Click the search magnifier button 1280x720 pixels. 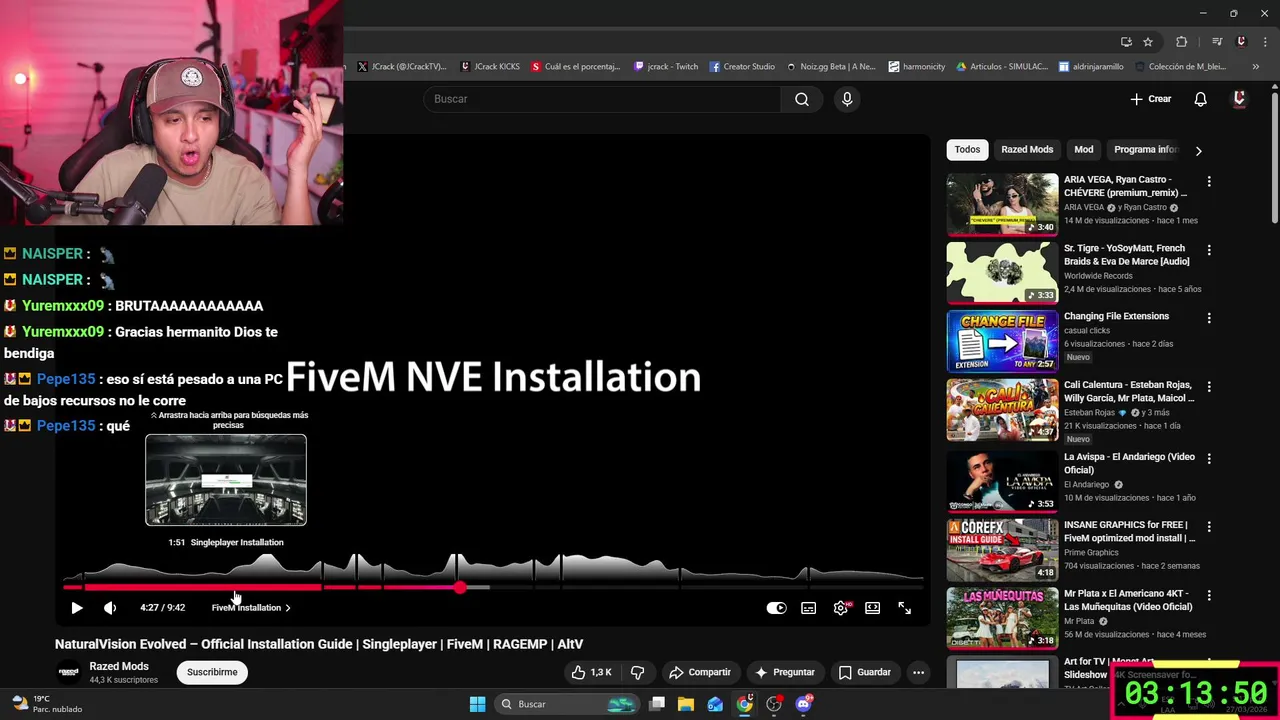tap(802, 99)
